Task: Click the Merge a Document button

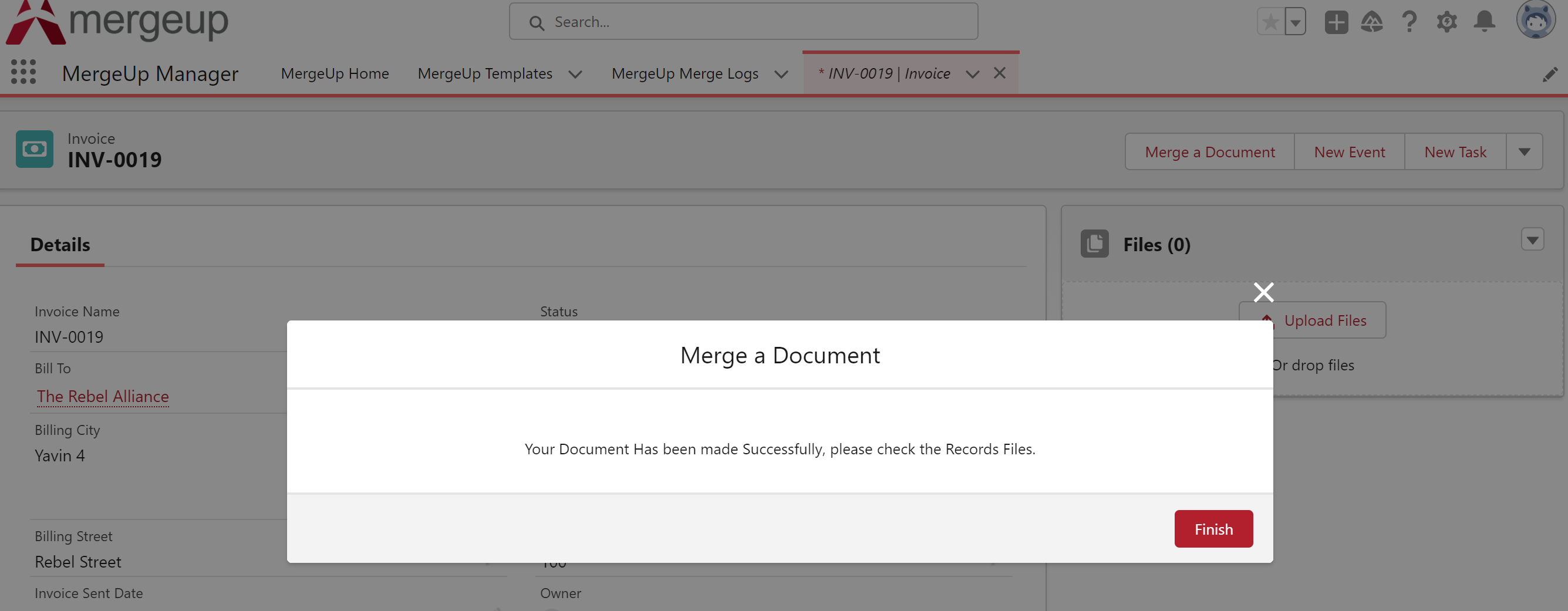Action: click(1209, 151)
